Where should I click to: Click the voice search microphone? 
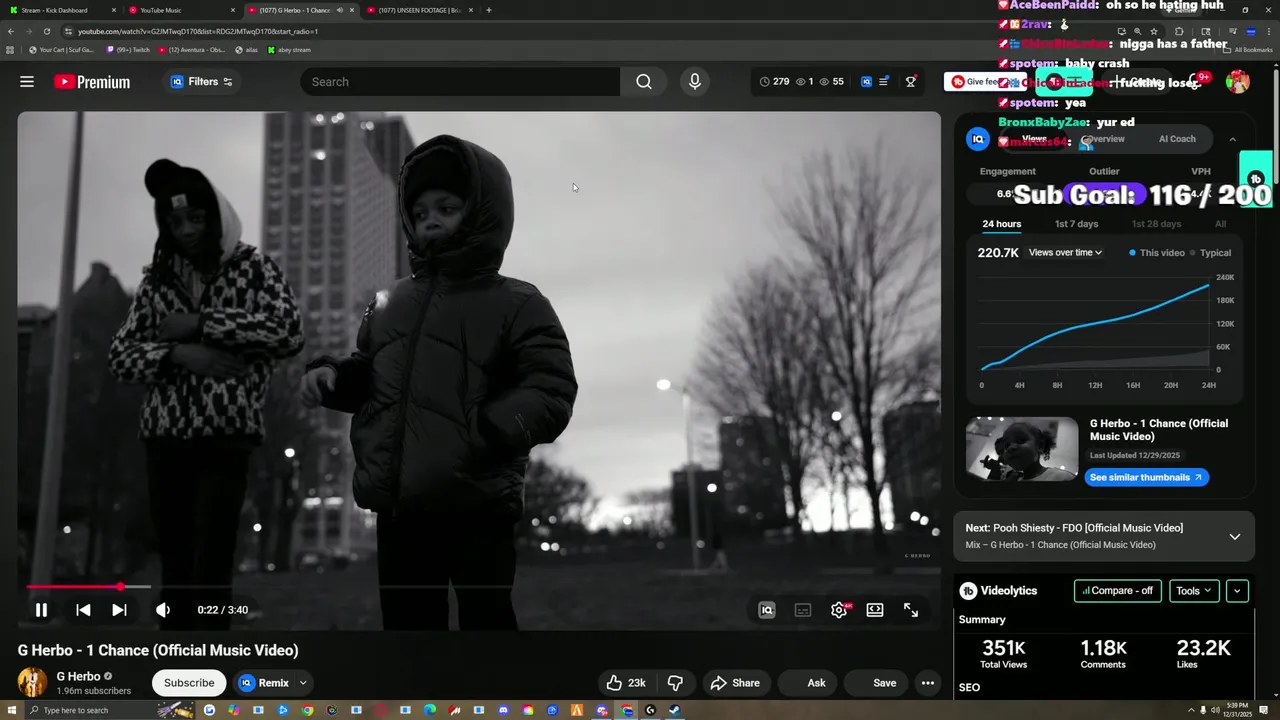coord(695,82)
